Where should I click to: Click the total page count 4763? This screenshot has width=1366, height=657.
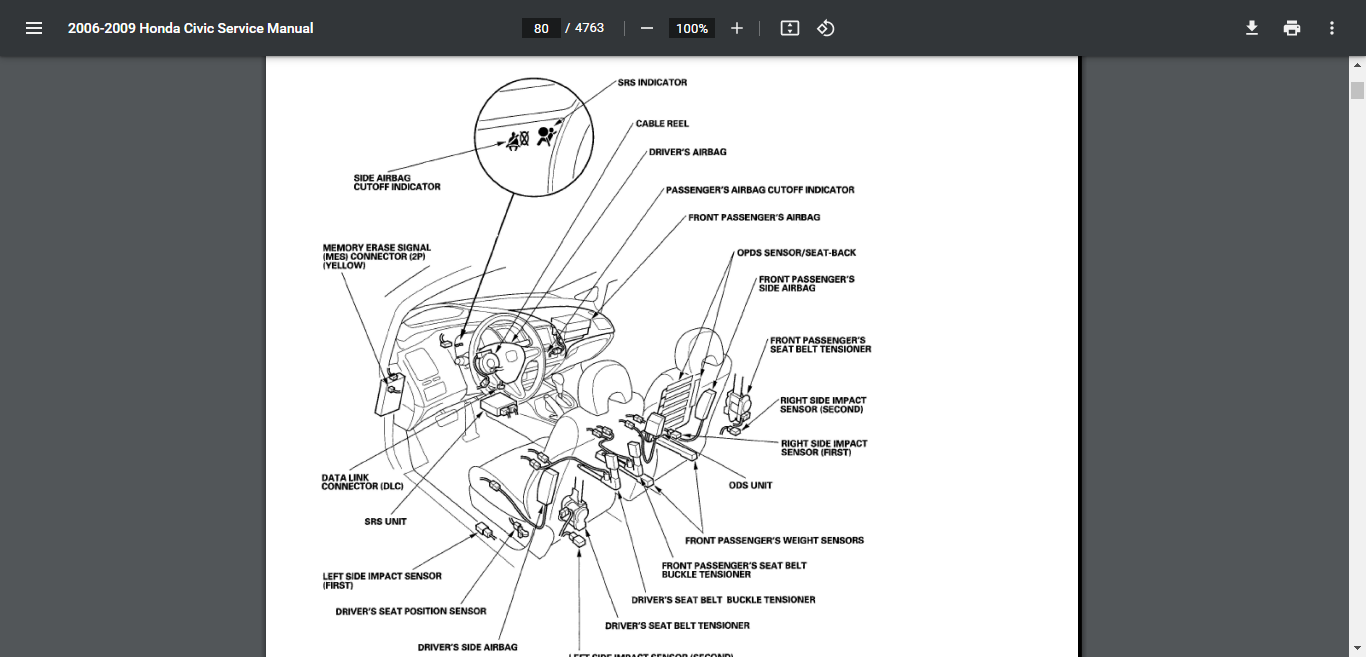(x=589, y=28)
